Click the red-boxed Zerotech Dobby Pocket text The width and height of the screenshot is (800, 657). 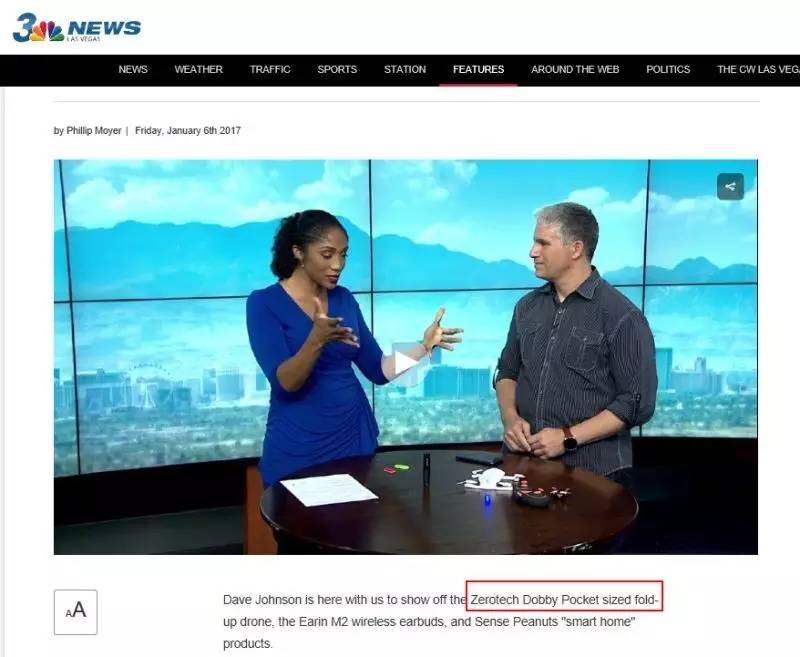coord(564,600)
